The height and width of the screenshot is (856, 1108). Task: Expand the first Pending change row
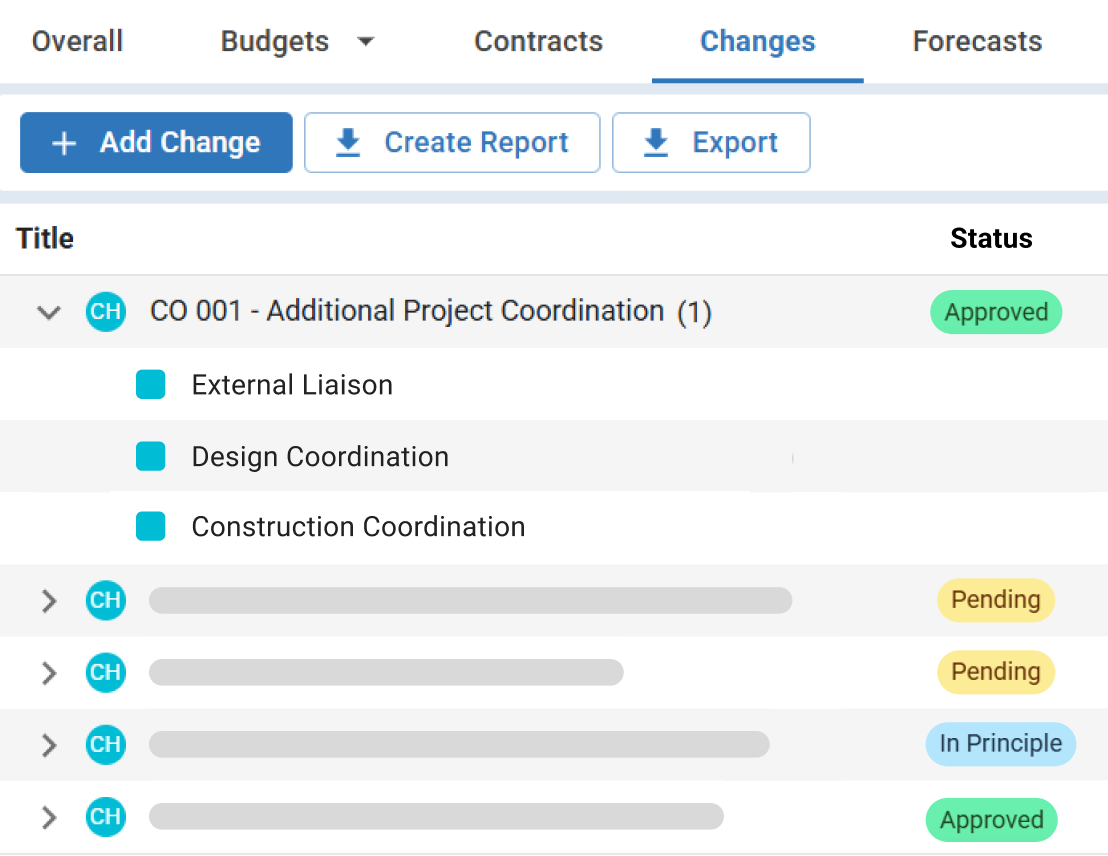pyautogui.click(x=48, y=600)
